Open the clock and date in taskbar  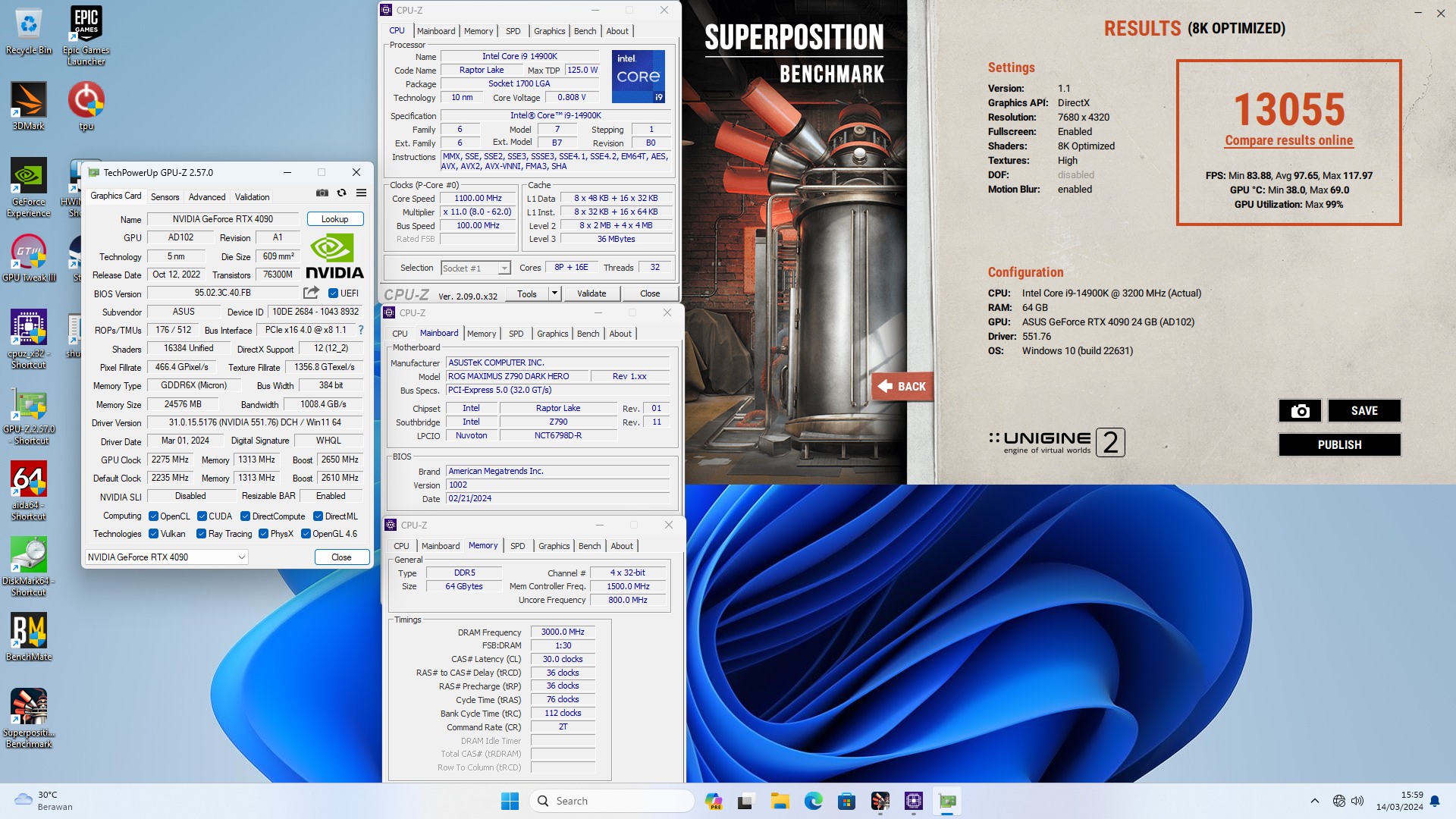(1400, 801)
